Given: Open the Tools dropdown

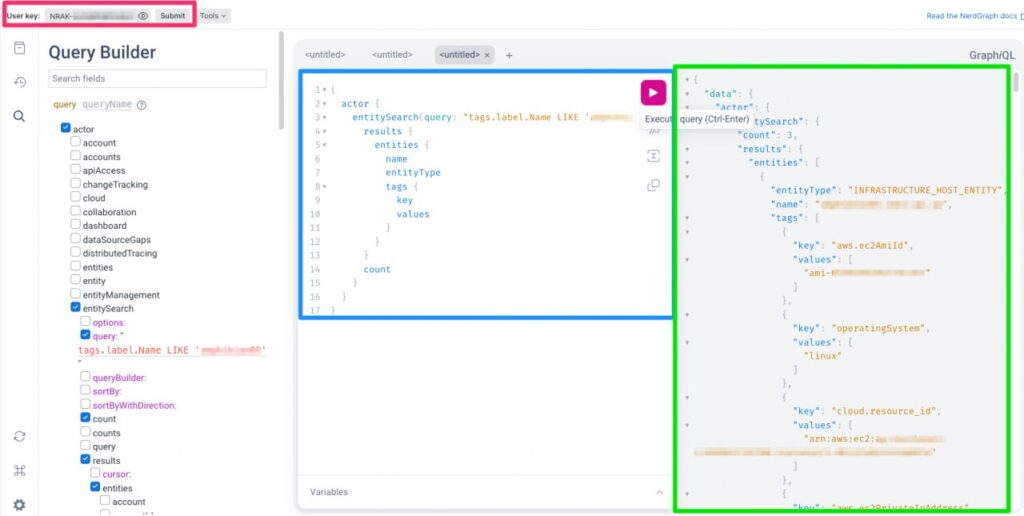Looking at the screenshot, I should point(212,16).
